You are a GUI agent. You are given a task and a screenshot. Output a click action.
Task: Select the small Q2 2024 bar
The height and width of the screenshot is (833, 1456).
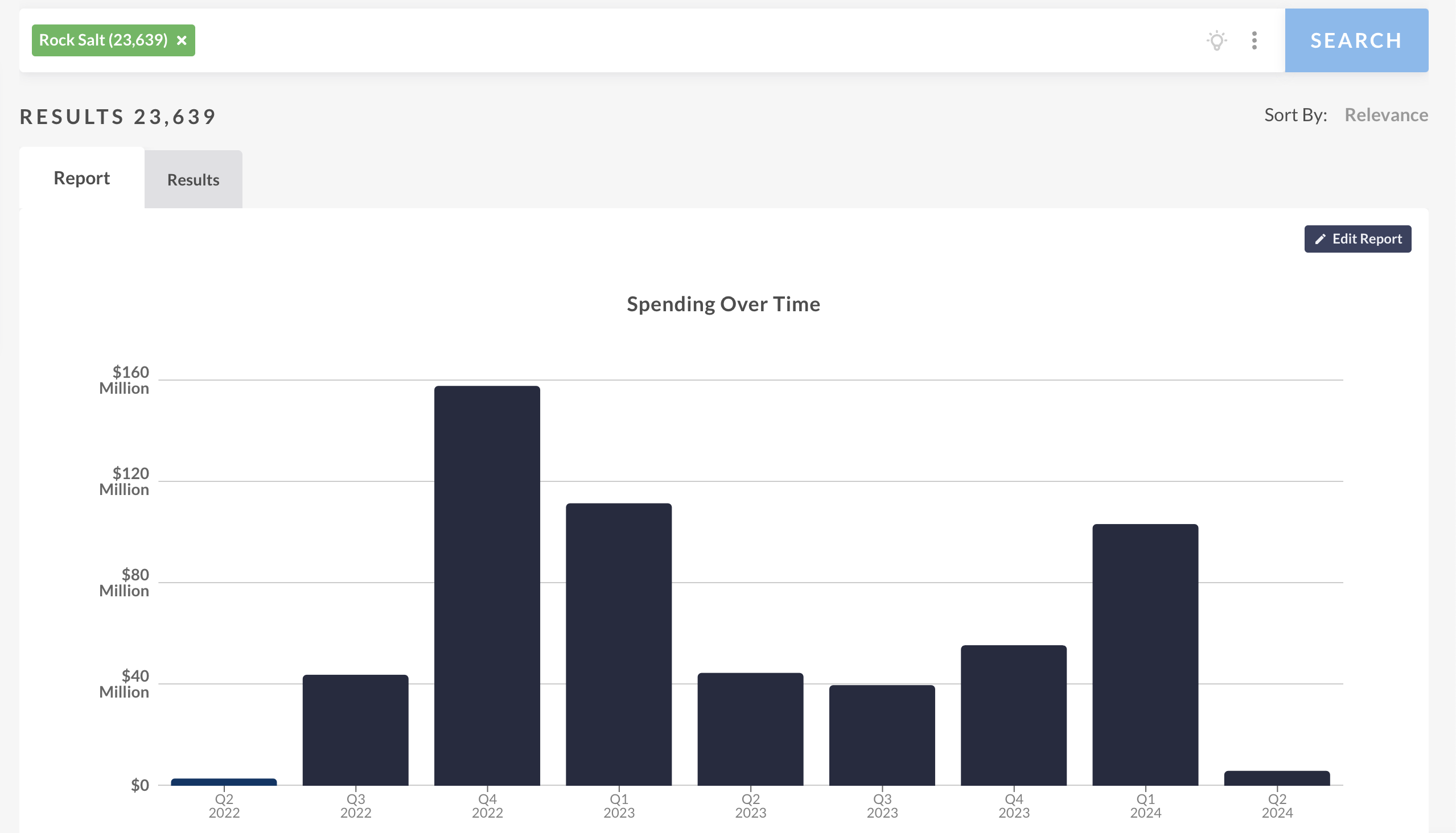pyautogui.click(x=1276, y=778)
